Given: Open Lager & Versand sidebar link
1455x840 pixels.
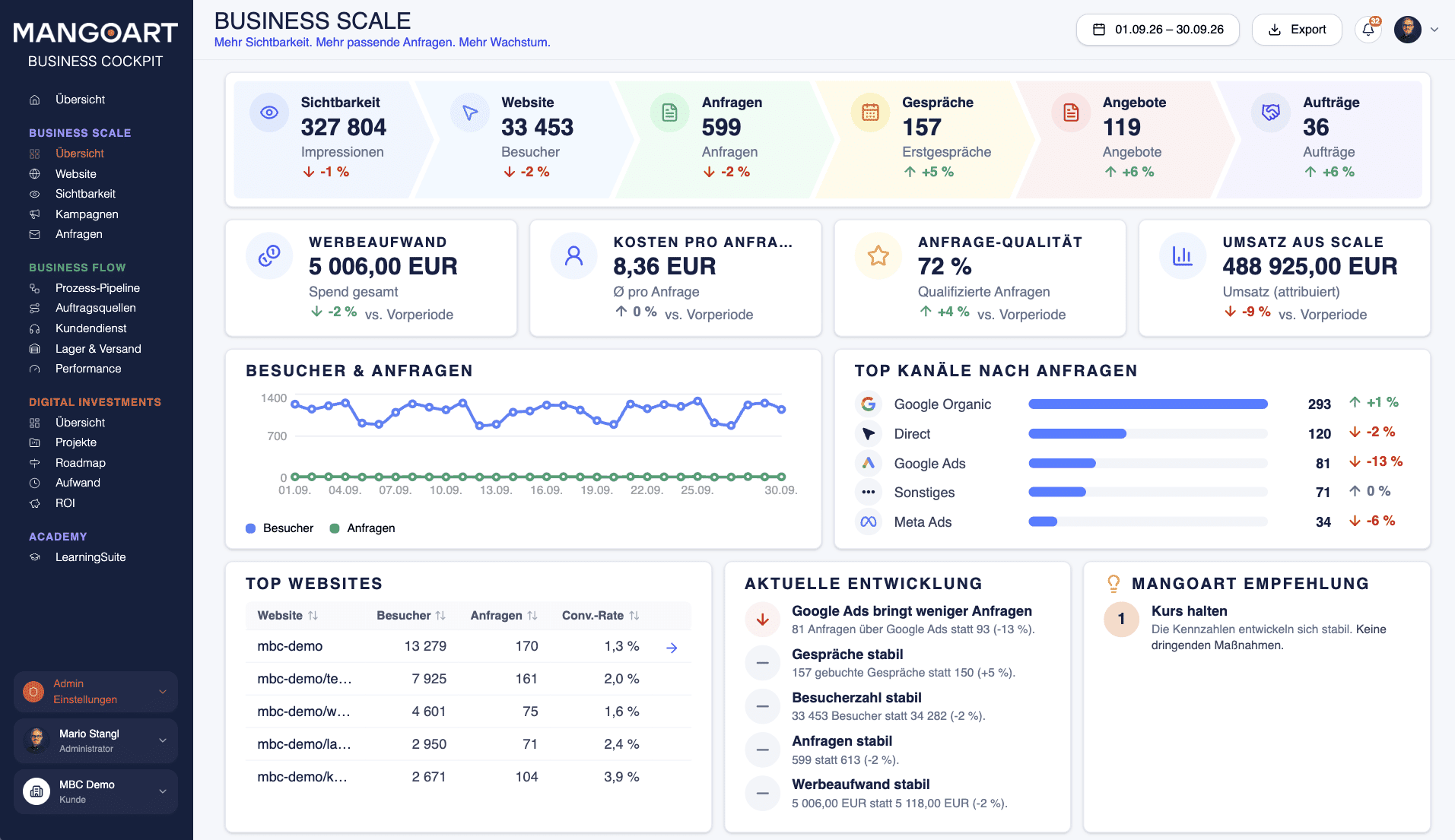Looking at the screenshot, I should 98,349.
